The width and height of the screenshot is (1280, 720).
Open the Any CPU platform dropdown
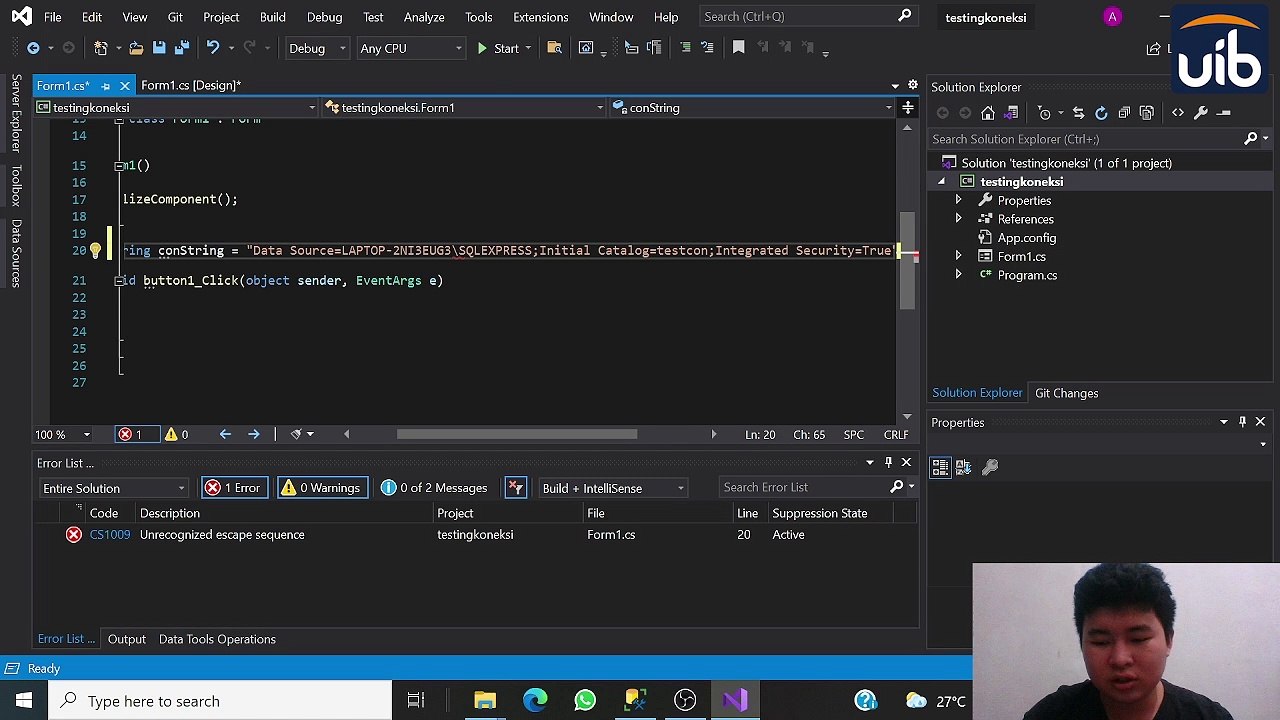tap(410, 48)
